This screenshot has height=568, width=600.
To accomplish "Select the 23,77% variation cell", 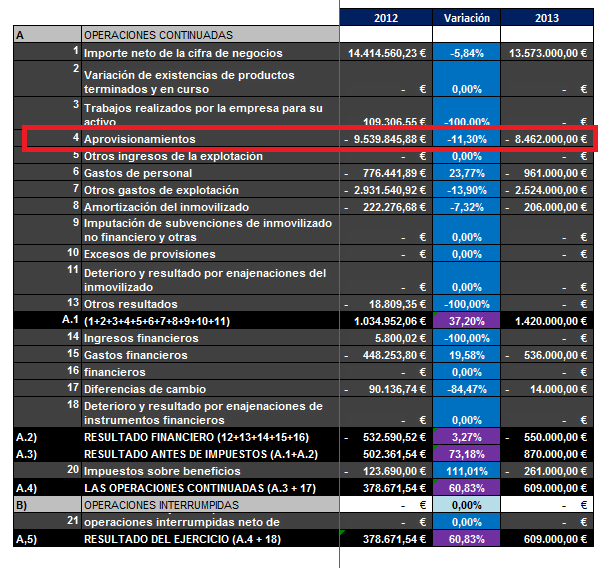I will (x=466, y=173).
